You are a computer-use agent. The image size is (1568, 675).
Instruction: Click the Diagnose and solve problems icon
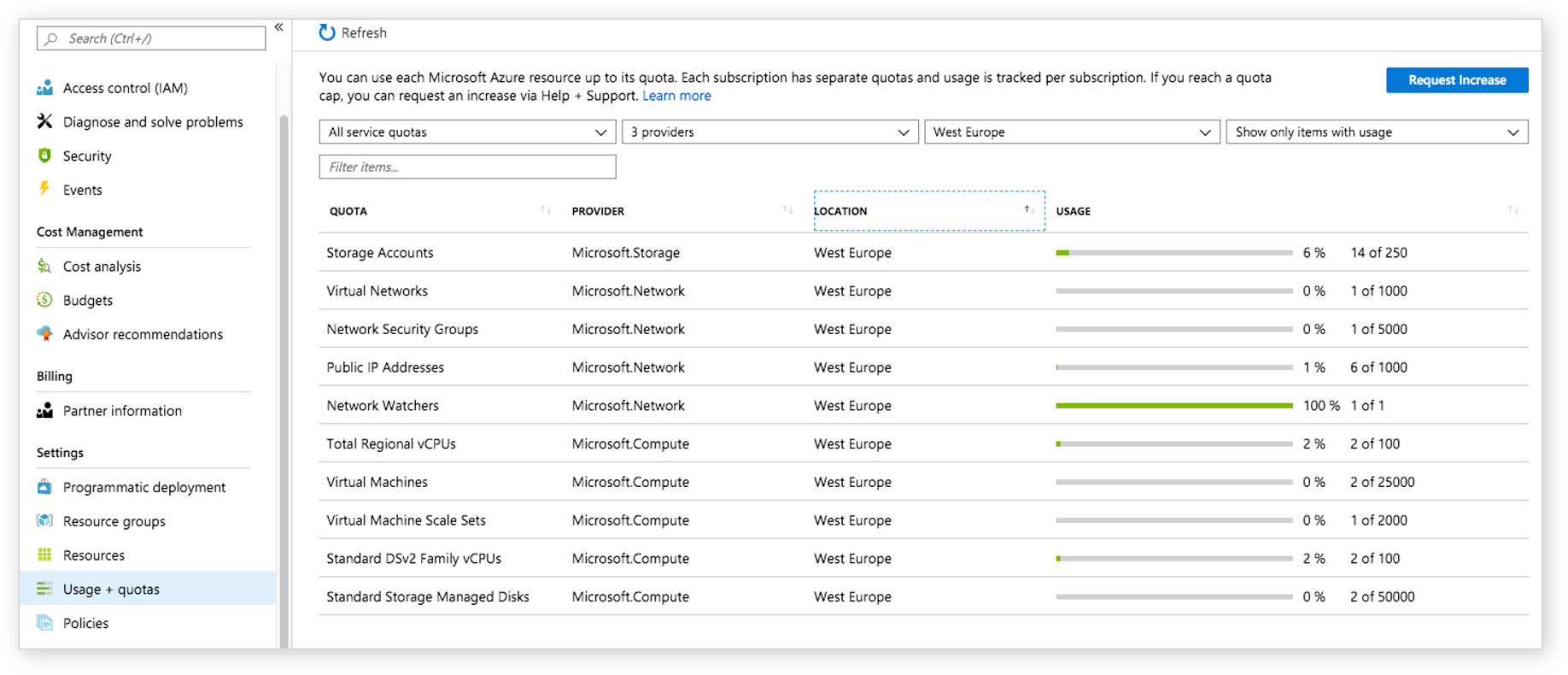click(x=45, y=121)
